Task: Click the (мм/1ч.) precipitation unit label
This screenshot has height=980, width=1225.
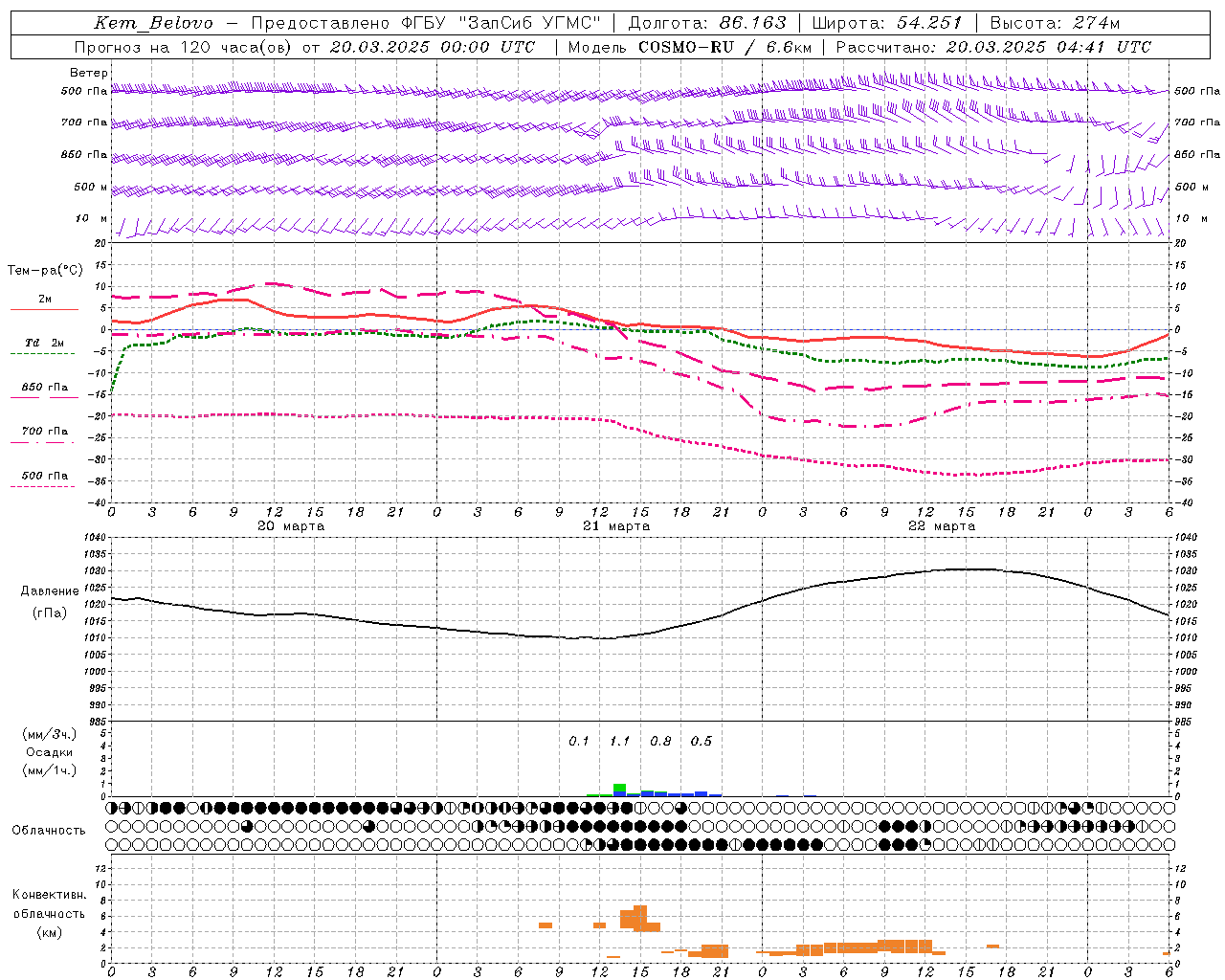Action: point(50,770)
